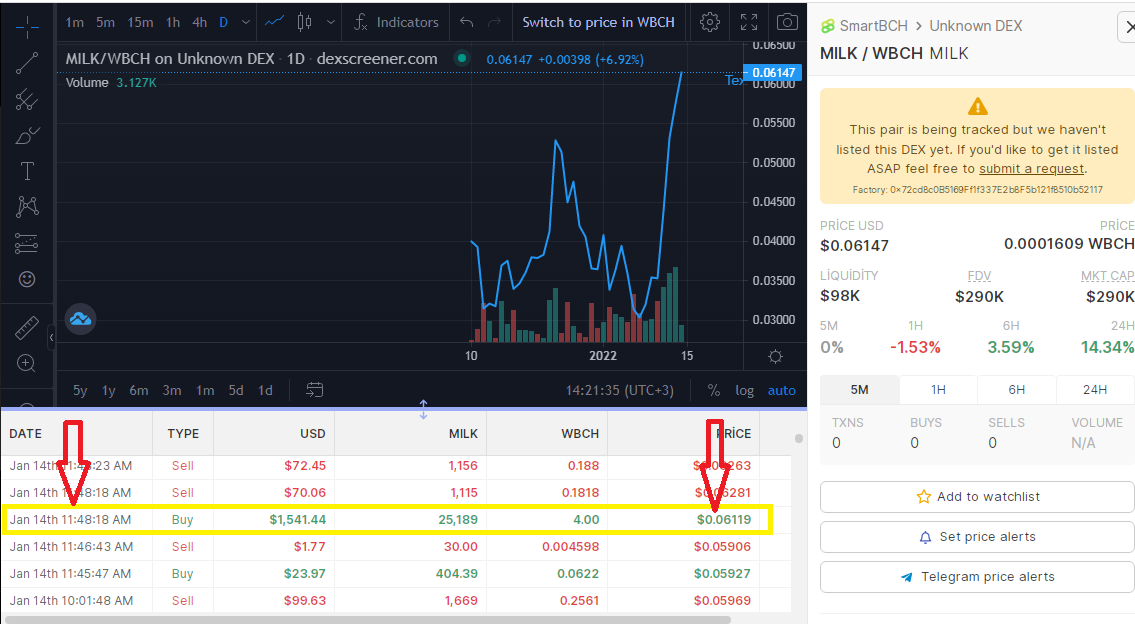Open the prediction and measurement tools
1135x624 pixels.
pyautogui.click(x=27, y=243)
